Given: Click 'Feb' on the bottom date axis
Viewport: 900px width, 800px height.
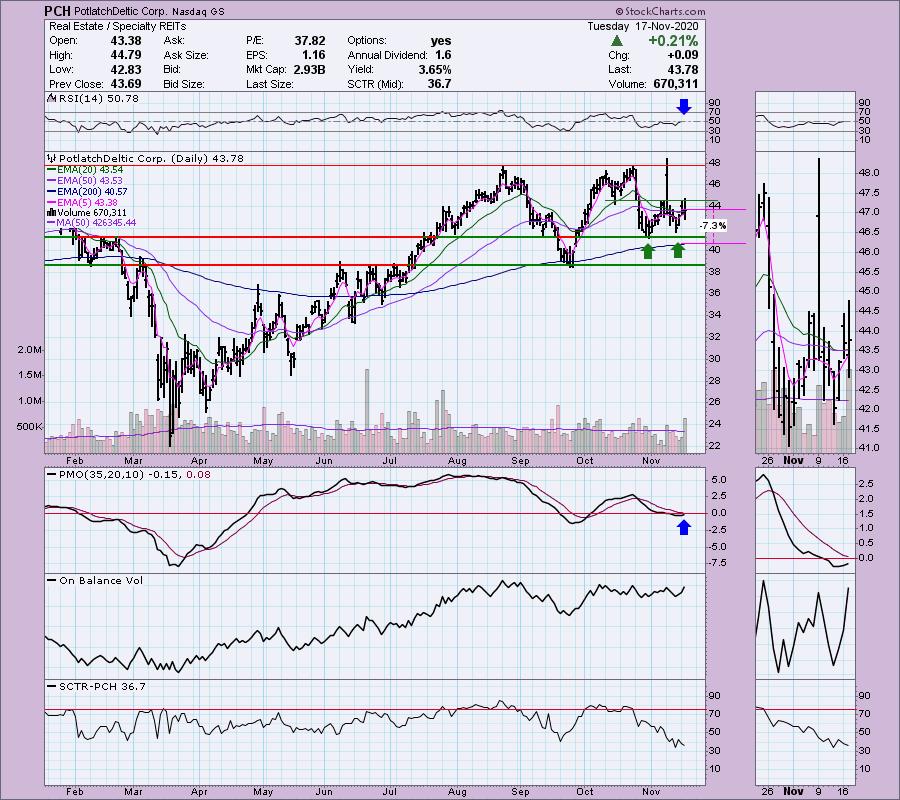Looking at the screenshot, I should 75,791.
